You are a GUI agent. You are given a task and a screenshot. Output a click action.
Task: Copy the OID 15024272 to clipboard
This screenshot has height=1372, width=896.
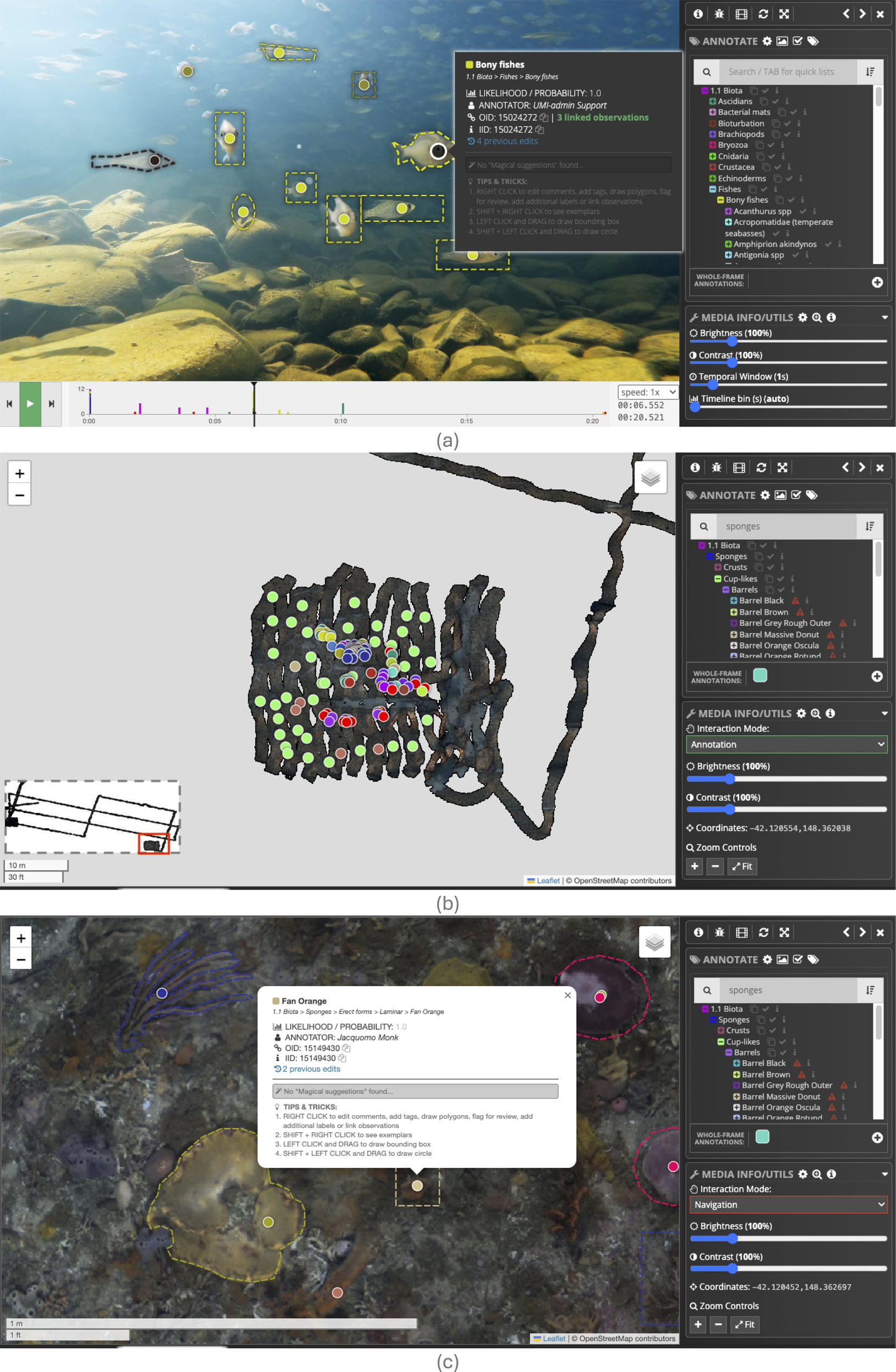click(543, 117)
